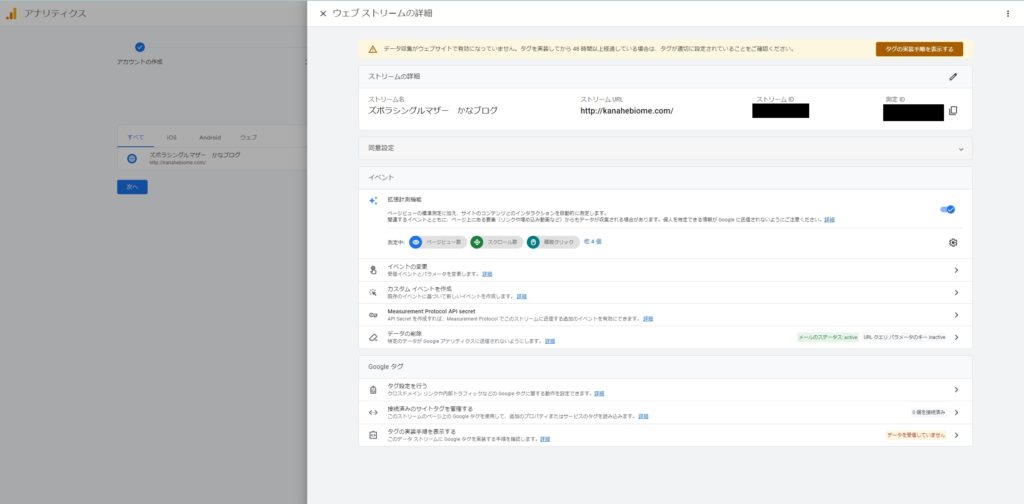Edit stream details with pencil icon
Viewport: 1024px width, 504px height.
tap(953, 76)
